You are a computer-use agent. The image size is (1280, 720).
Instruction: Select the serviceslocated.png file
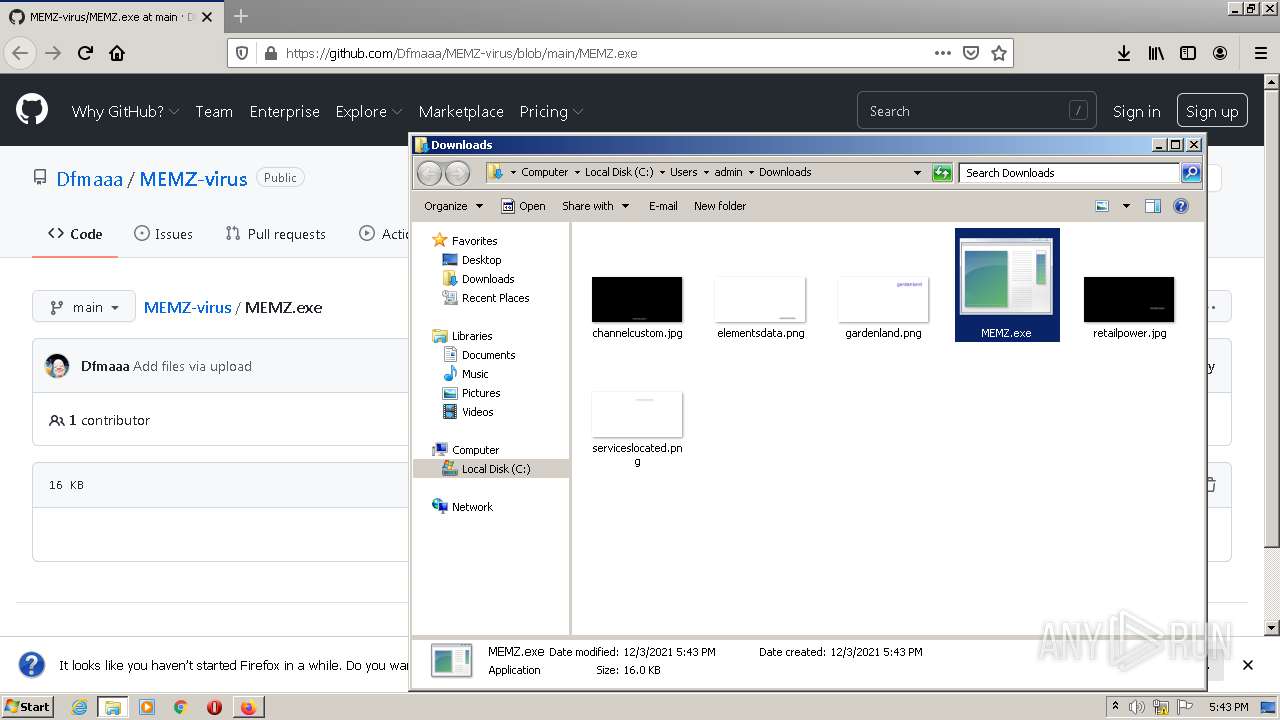[637, 429]
